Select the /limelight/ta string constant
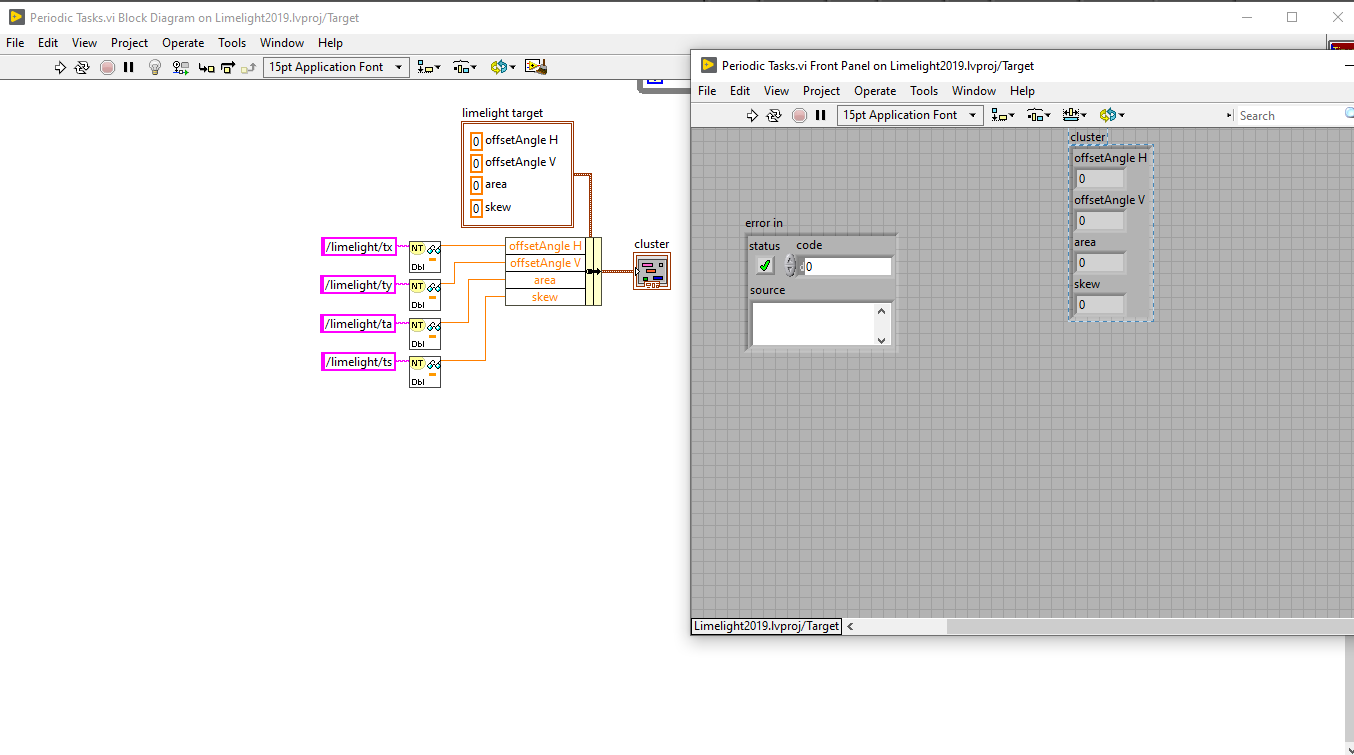This screenshot has width=1354, height=755. (x=359, y=323)
